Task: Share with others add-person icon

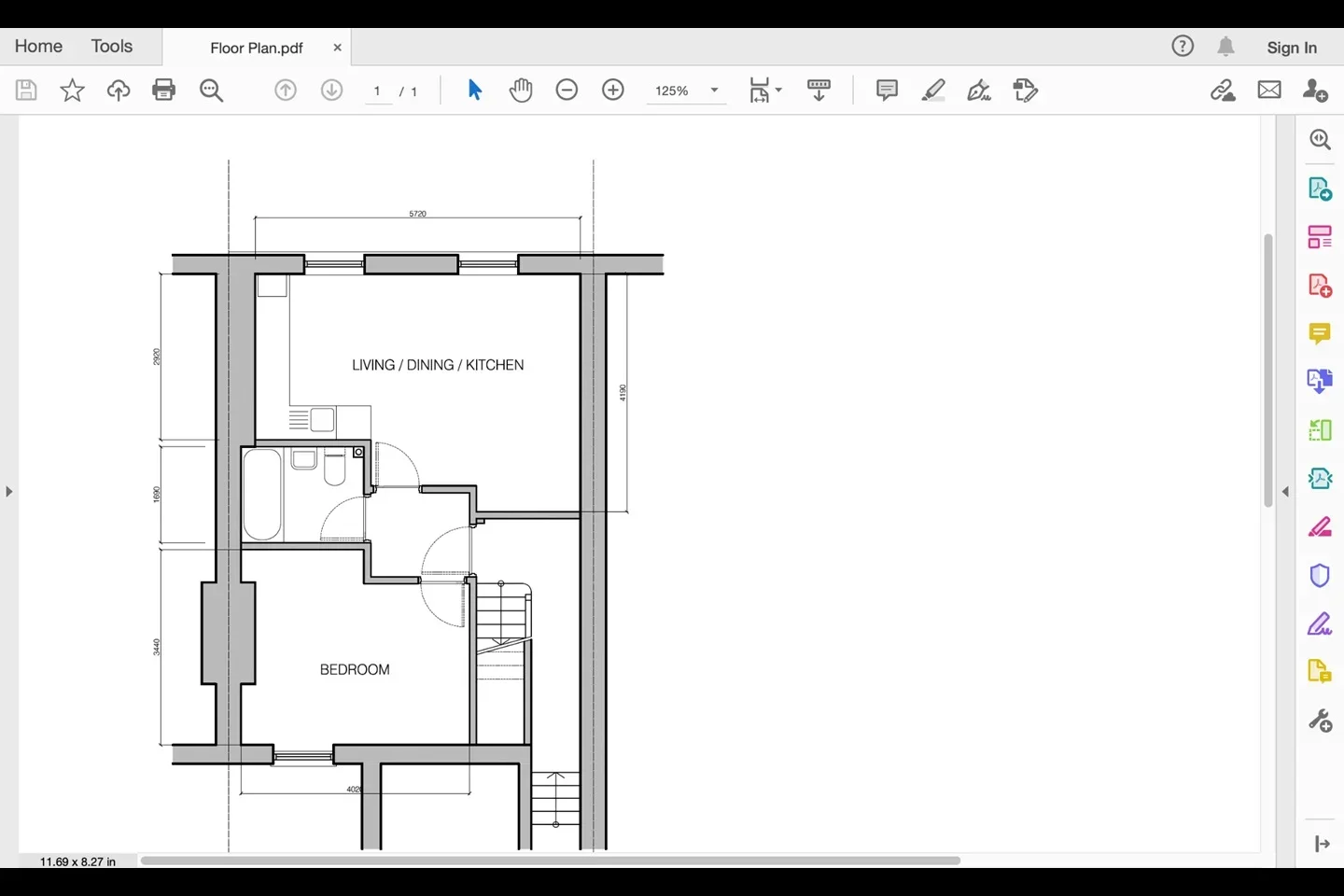Action: click(1315, 90)
